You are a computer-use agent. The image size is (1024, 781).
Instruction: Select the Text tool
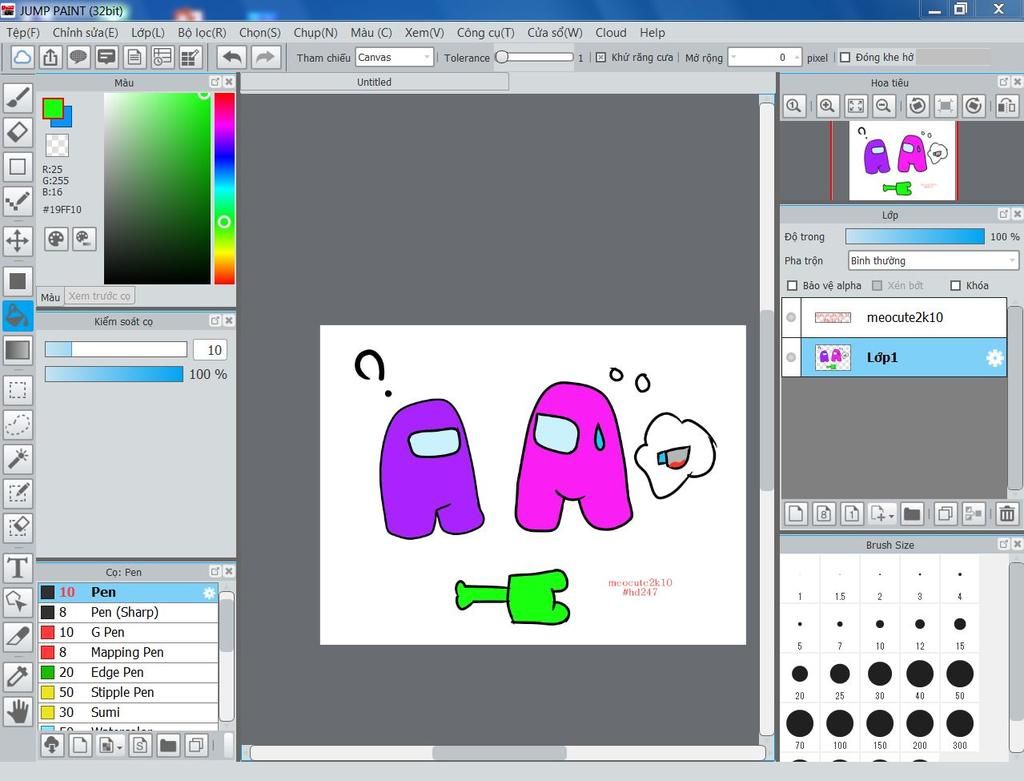[18, 567]
